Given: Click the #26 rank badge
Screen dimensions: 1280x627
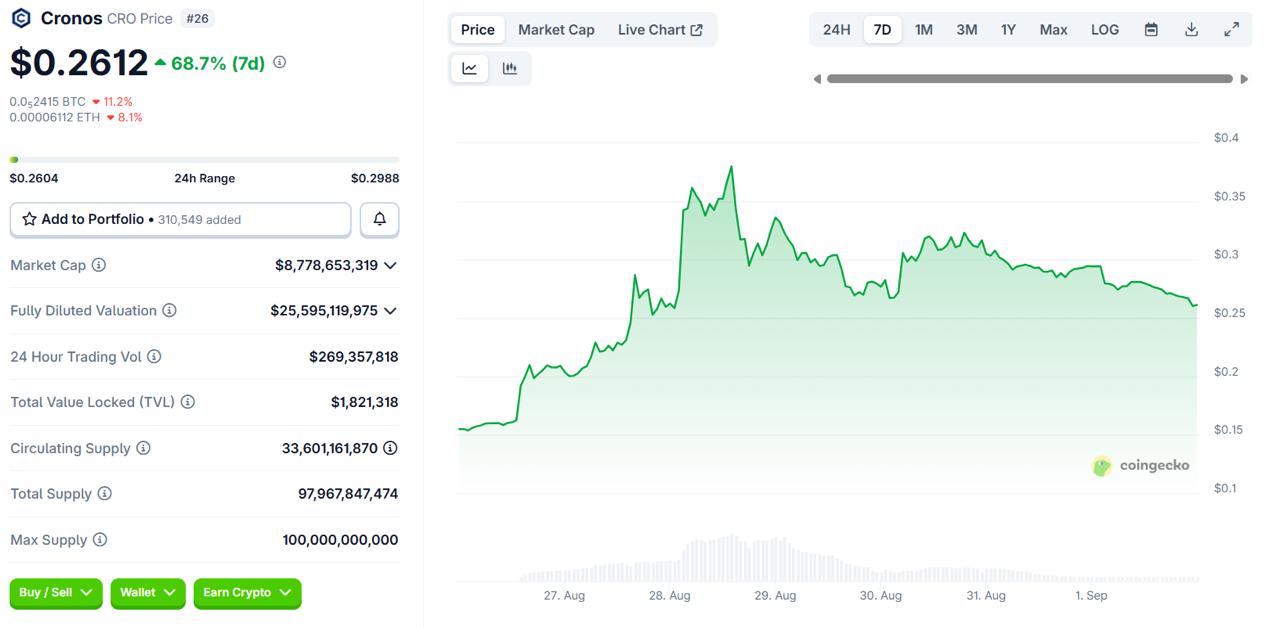Looking at the screenshot, I should click(198, 18).
